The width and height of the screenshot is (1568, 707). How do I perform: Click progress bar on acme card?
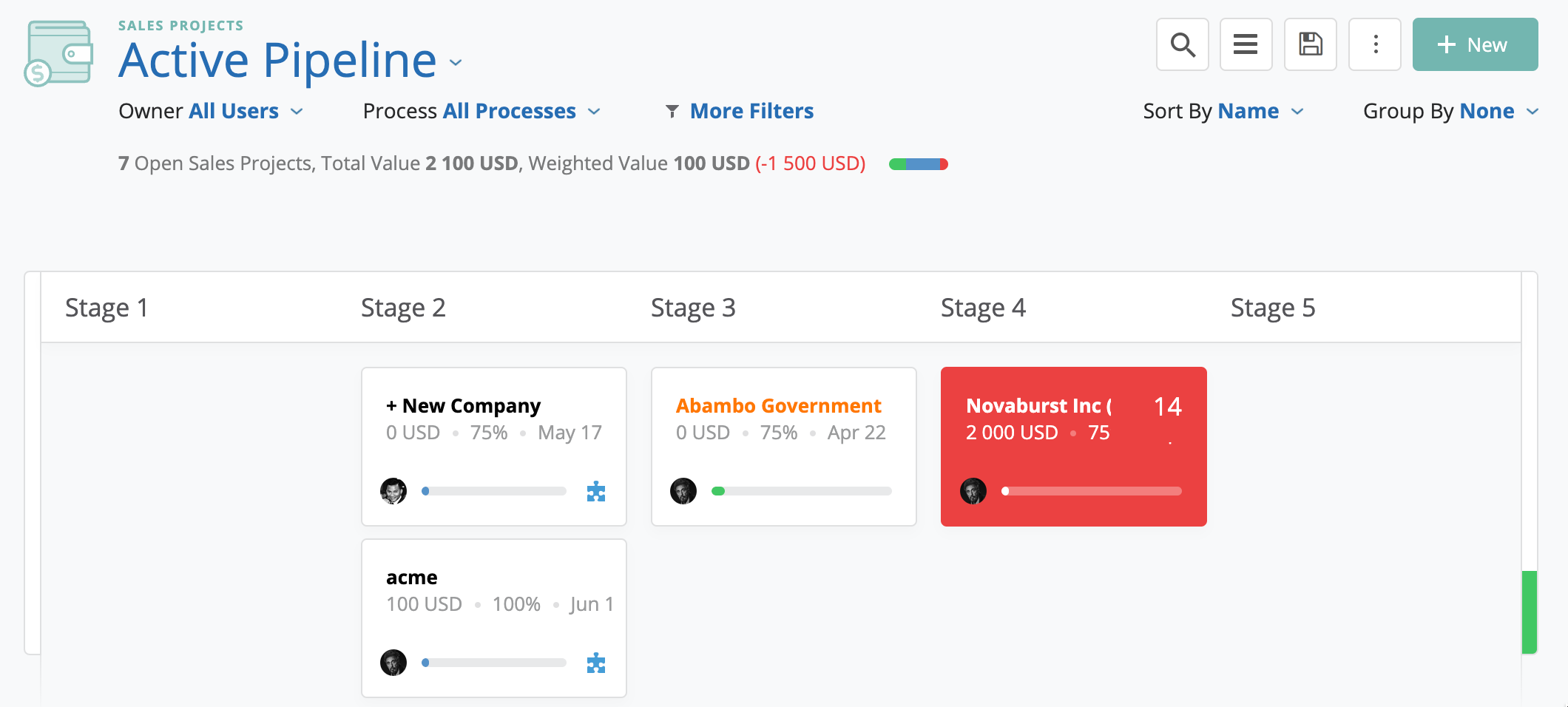(494, 663)
